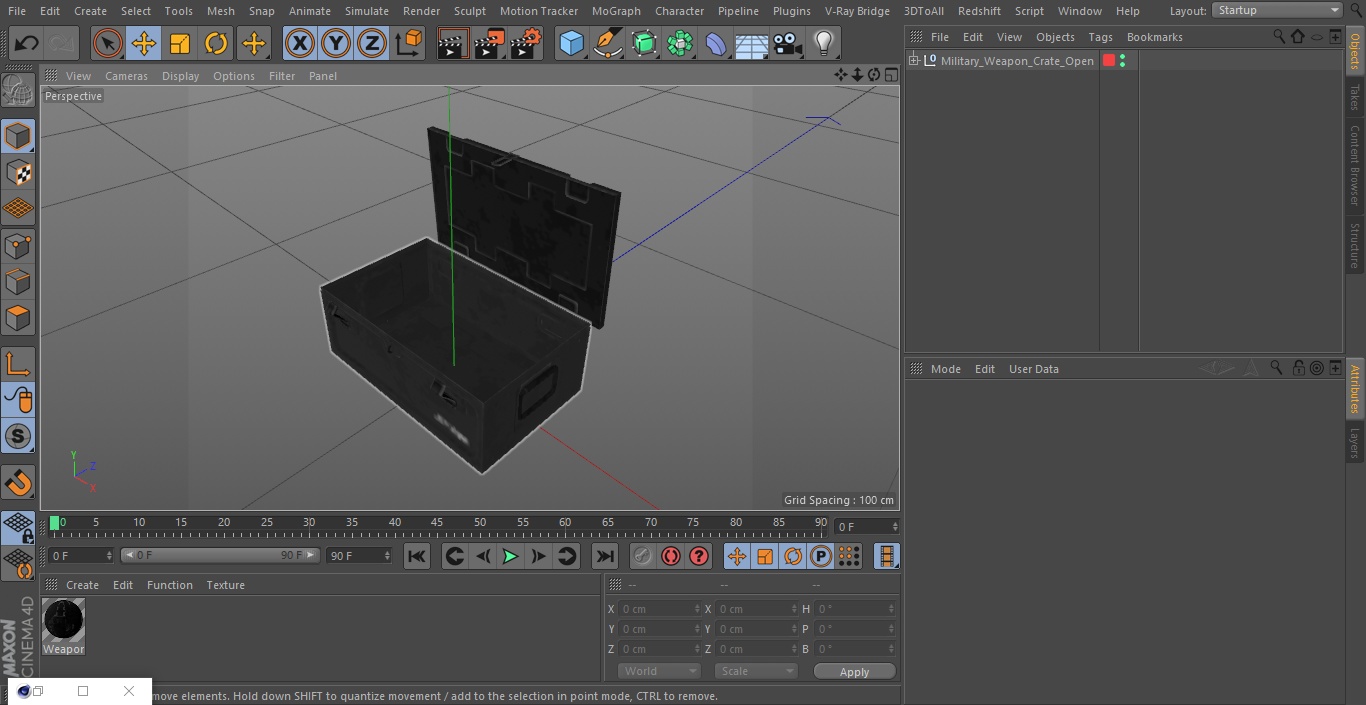This screenshot has height=705, width=1366.
Task: Render the active view
Action: [453, 44]
